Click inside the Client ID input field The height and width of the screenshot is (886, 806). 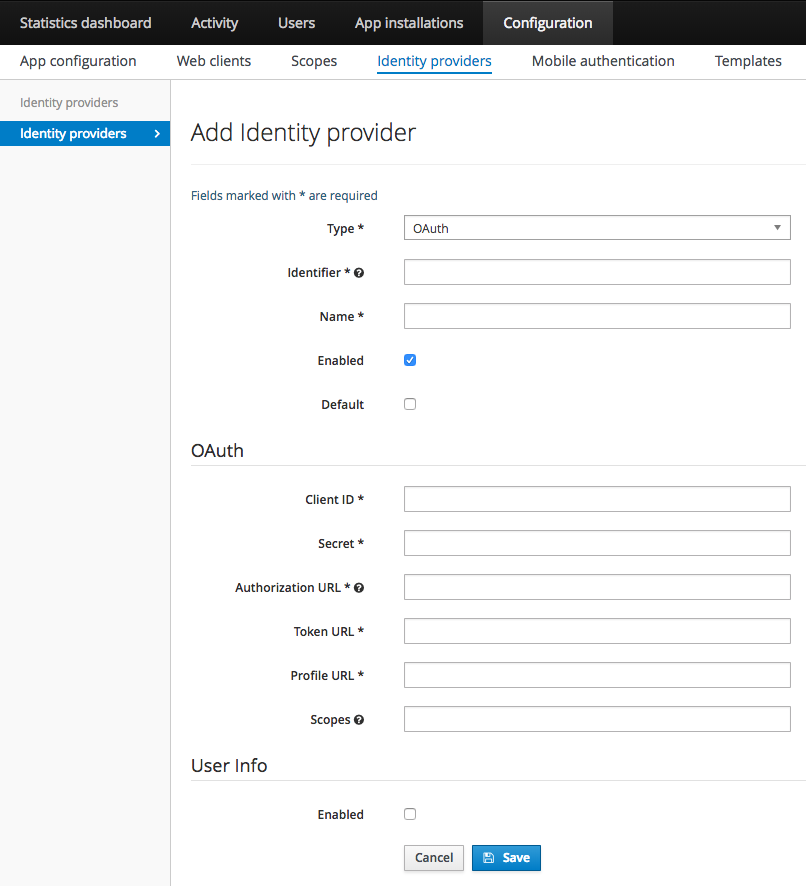[x=596, y=498]
